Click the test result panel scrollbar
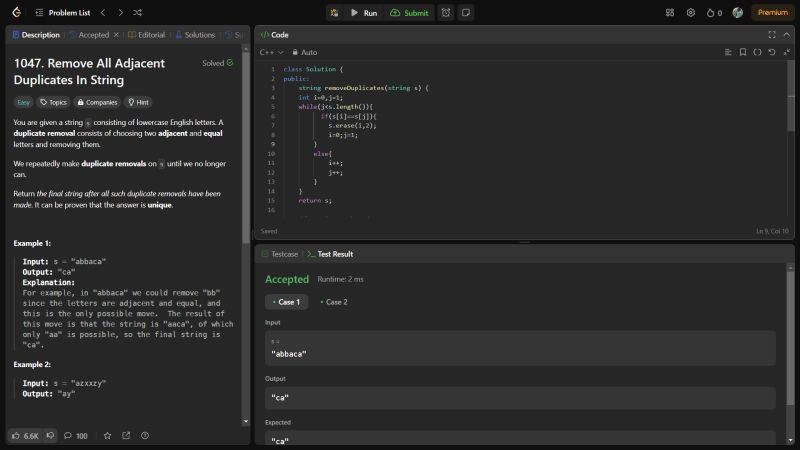The width and height of the screenshot is (800, 450). click(x=790, y=337)
